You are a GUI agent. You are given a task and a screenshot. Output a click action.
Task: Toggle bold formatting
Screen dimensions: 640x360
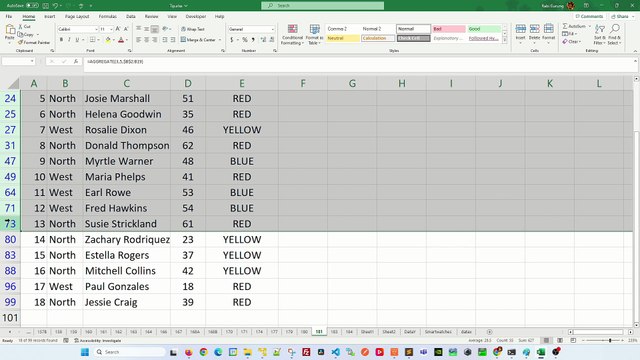coord(61,40)
